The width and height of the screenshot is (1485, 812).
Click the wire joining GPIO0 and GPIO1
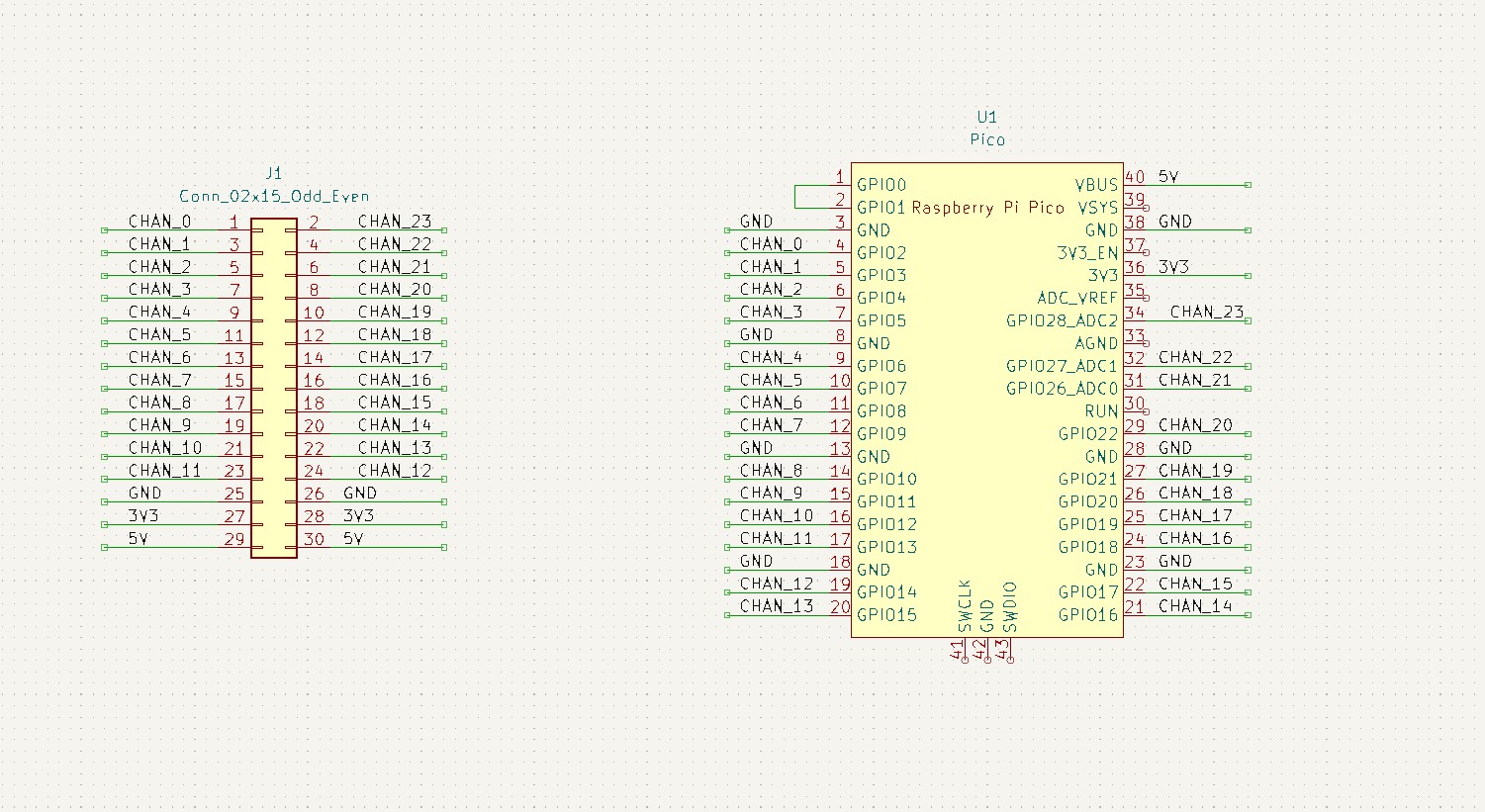[795, 196]
